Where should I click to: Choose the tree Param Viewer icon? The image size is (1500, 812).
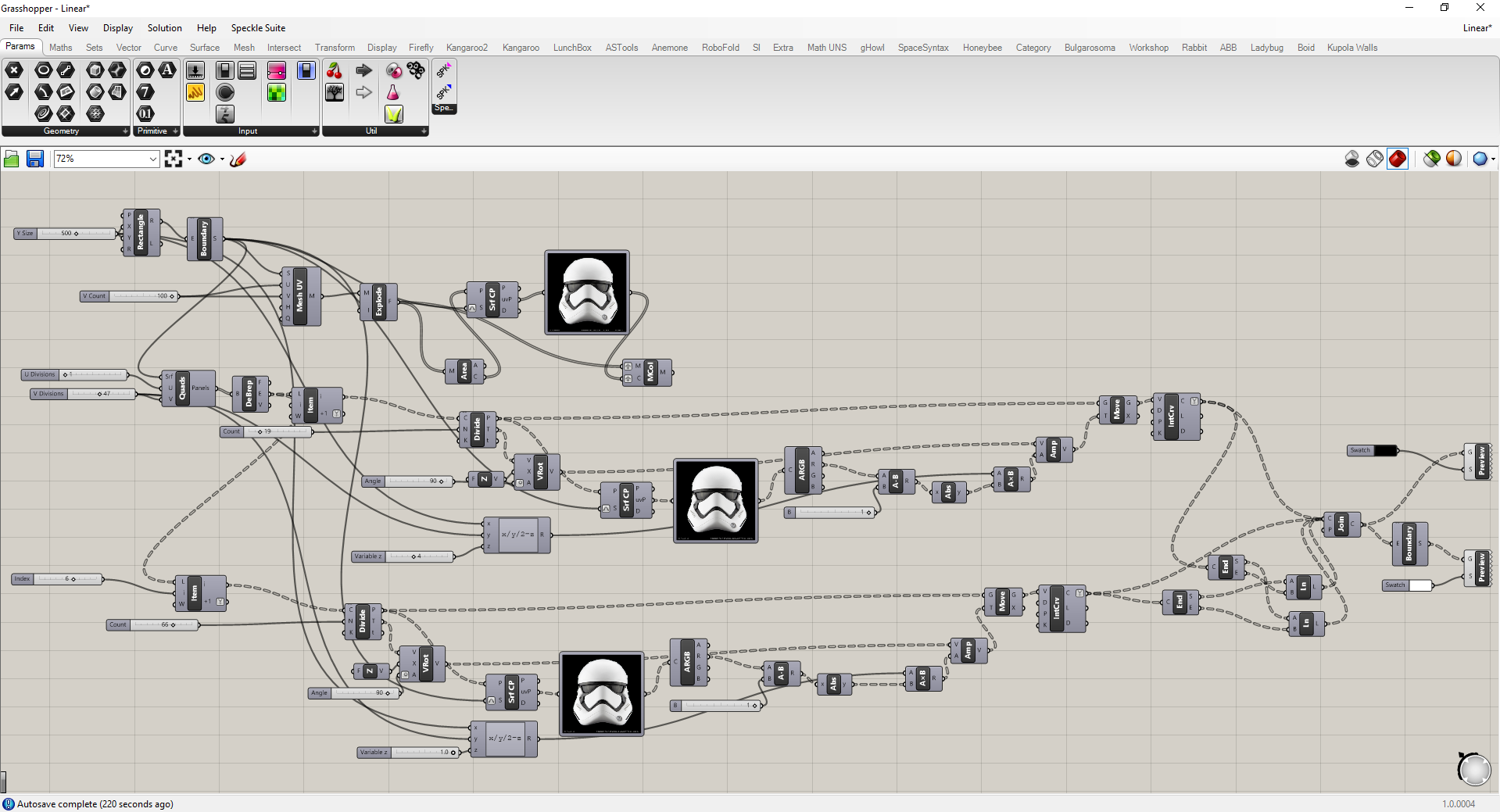(x=335, y=92)
